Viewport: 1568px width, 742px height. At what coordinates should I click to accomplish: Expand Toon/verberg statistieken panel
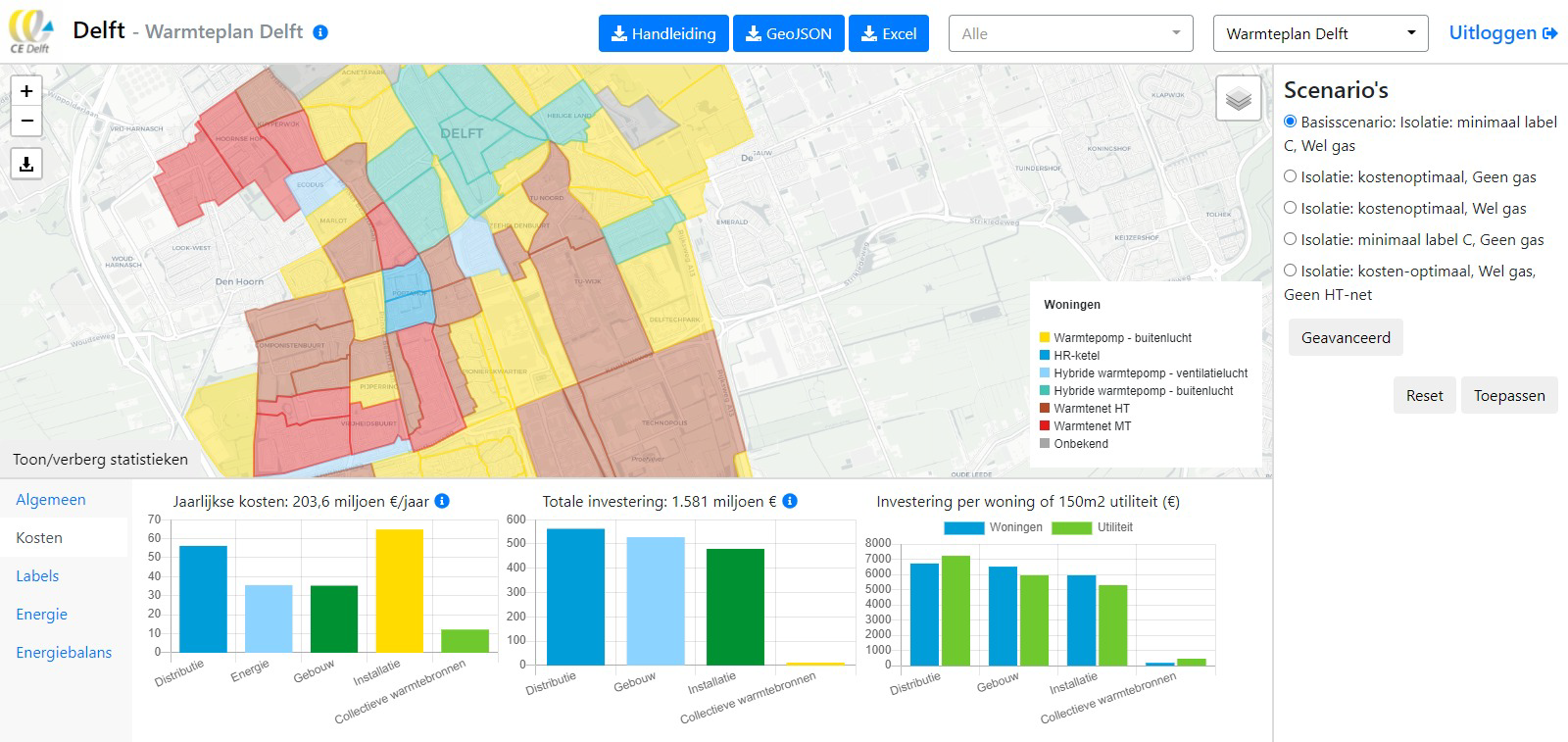point(100,459)
